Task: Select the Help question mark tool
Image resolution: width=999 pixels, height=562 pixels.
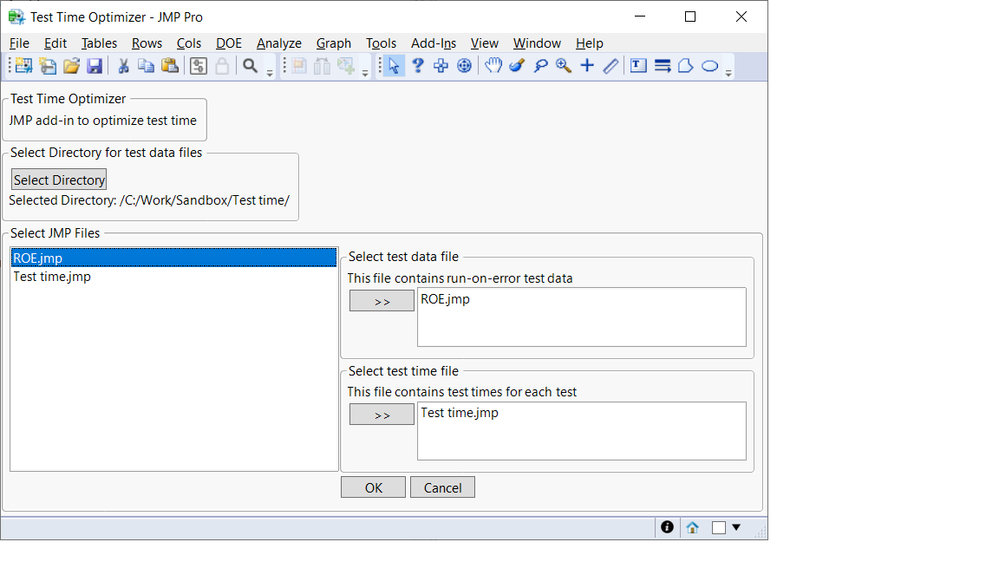Action: click(417, 66)
